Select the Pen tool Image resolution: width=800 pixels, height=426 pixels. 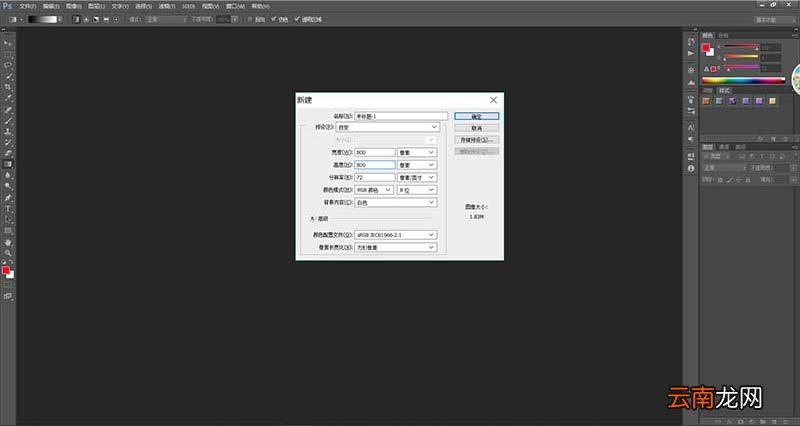(x=8, y=198)
